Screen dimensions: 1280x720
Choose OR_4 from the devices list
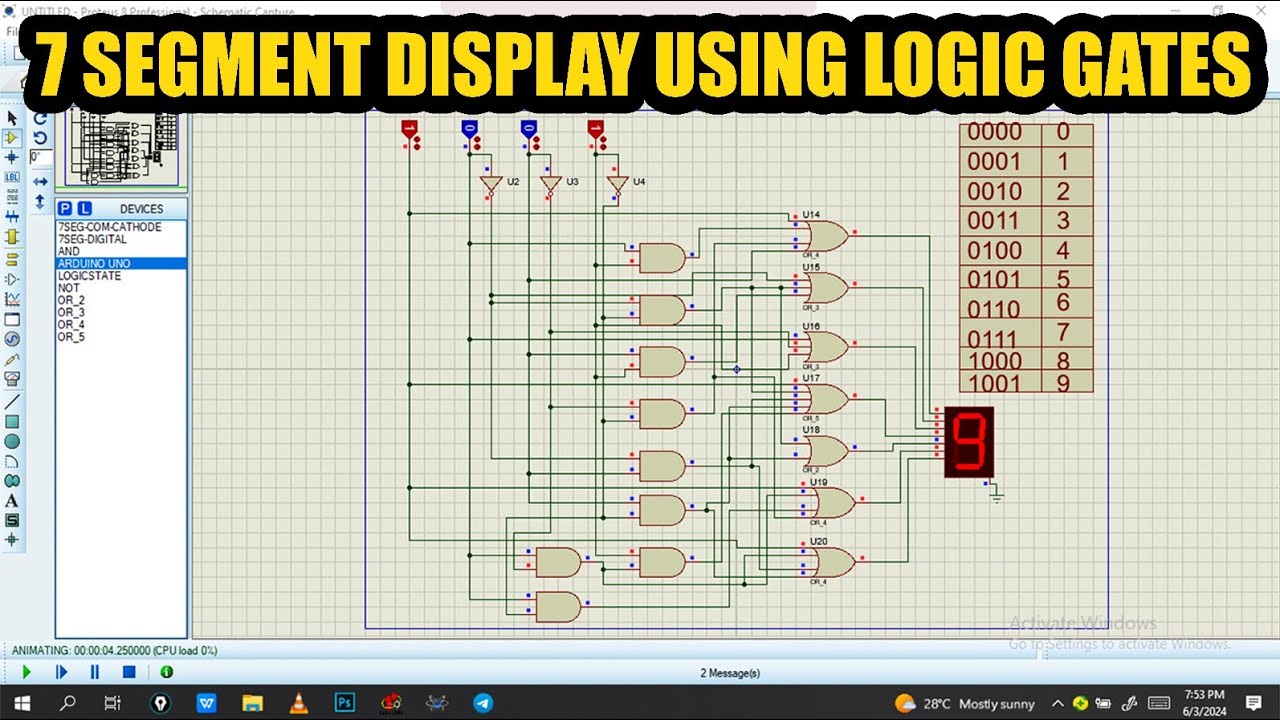click(120, 325)
